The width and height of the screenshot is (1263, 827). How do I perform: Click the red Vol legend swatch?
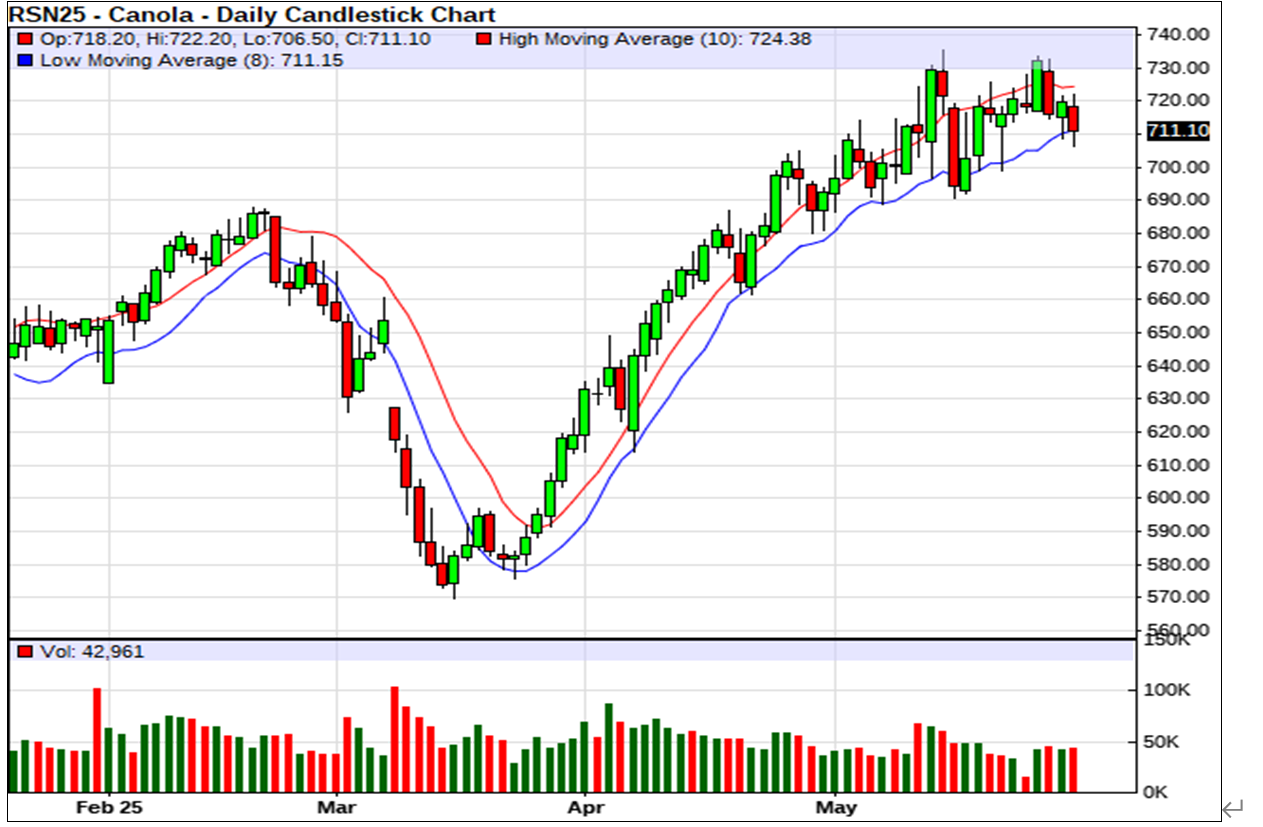pos(24,652)
